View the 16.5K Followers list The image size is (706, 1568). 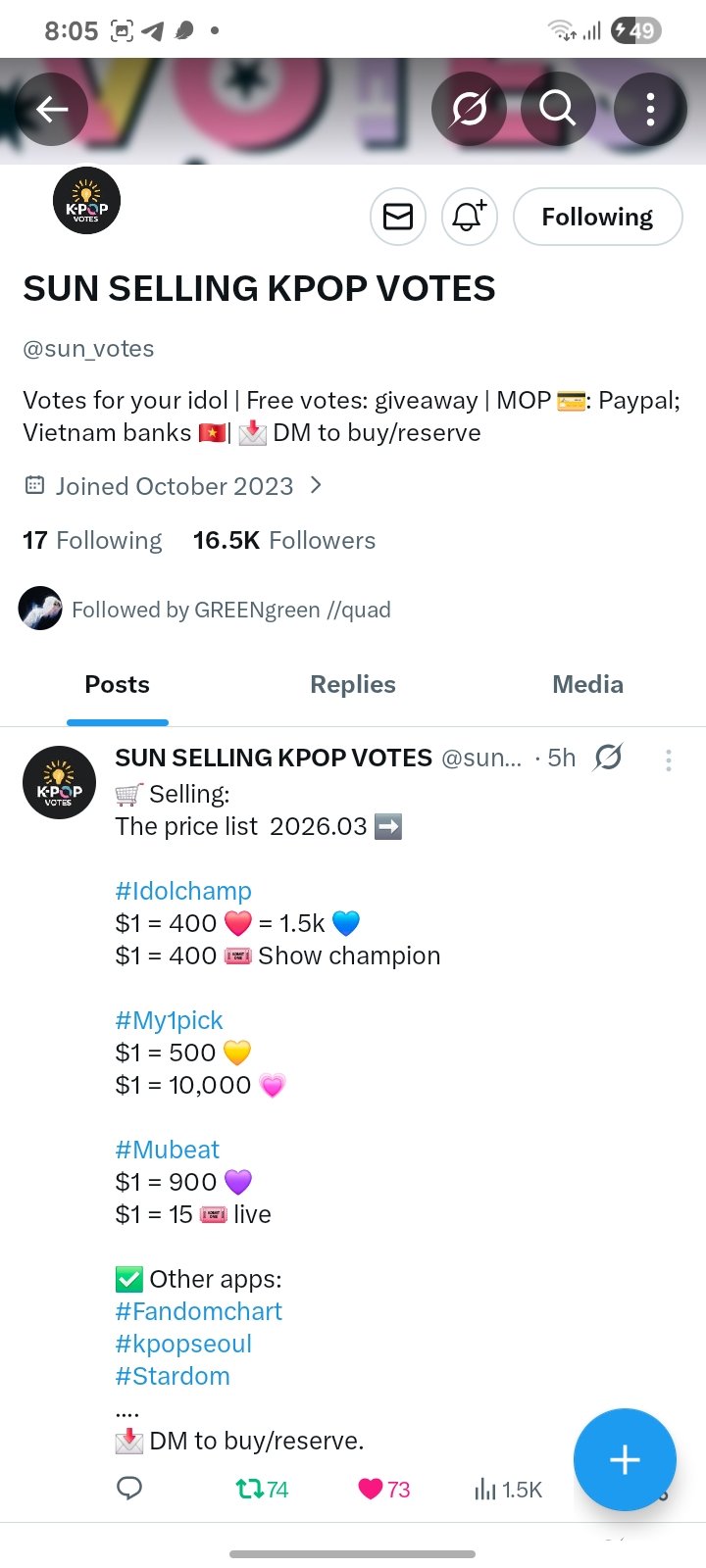[x=284, y=540]
